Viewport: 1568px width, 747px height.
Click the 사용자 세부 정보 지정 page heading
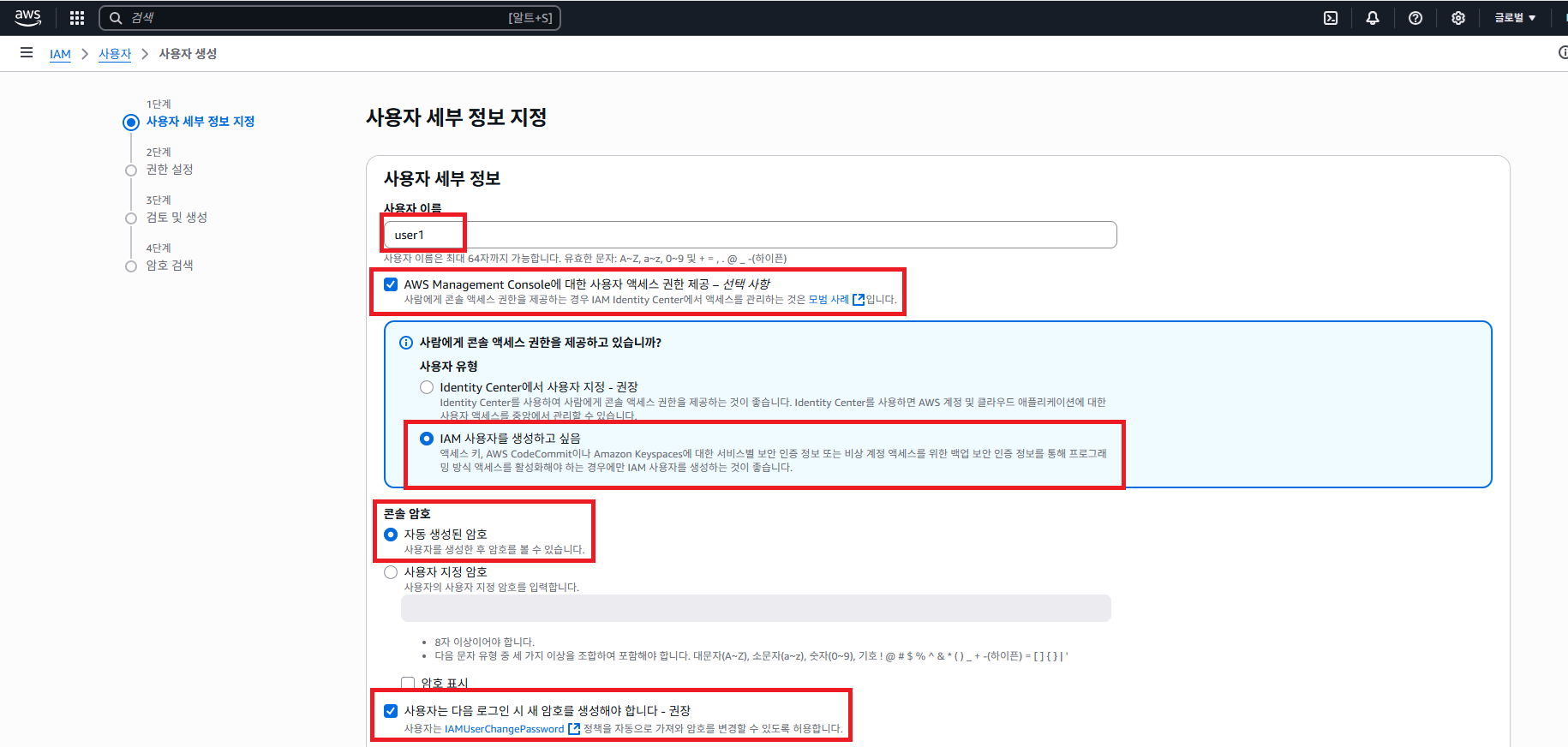(457, 117)
